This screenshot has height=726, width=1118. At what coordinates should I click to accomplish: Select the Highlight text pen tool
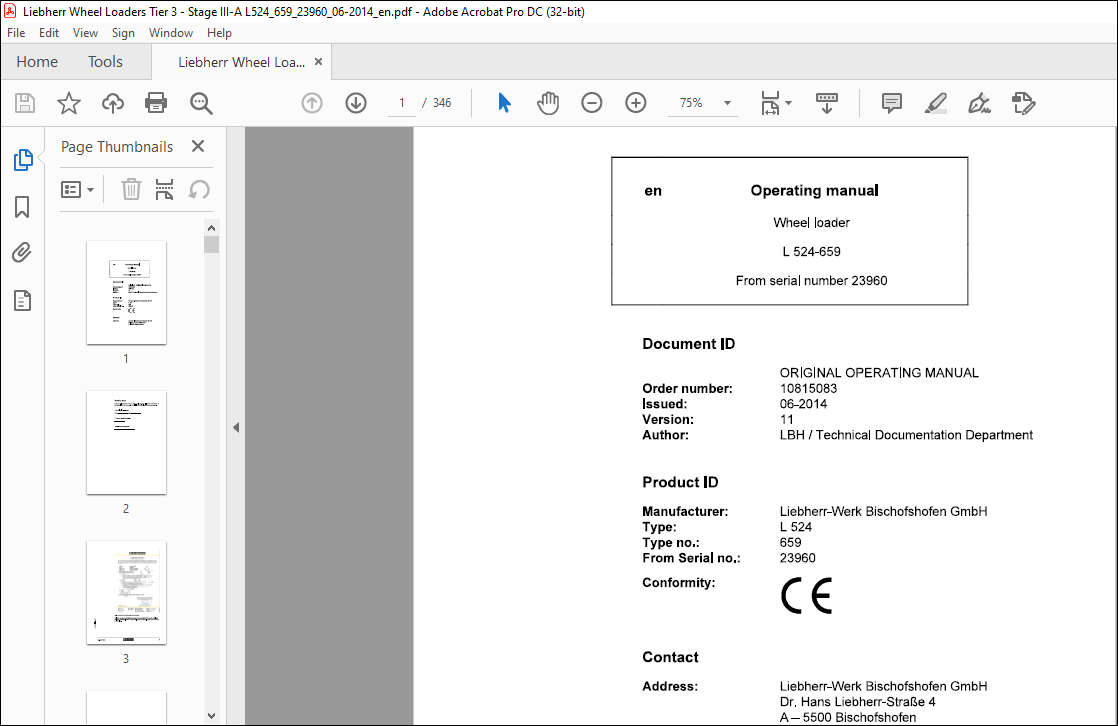[x=935, y=103]
